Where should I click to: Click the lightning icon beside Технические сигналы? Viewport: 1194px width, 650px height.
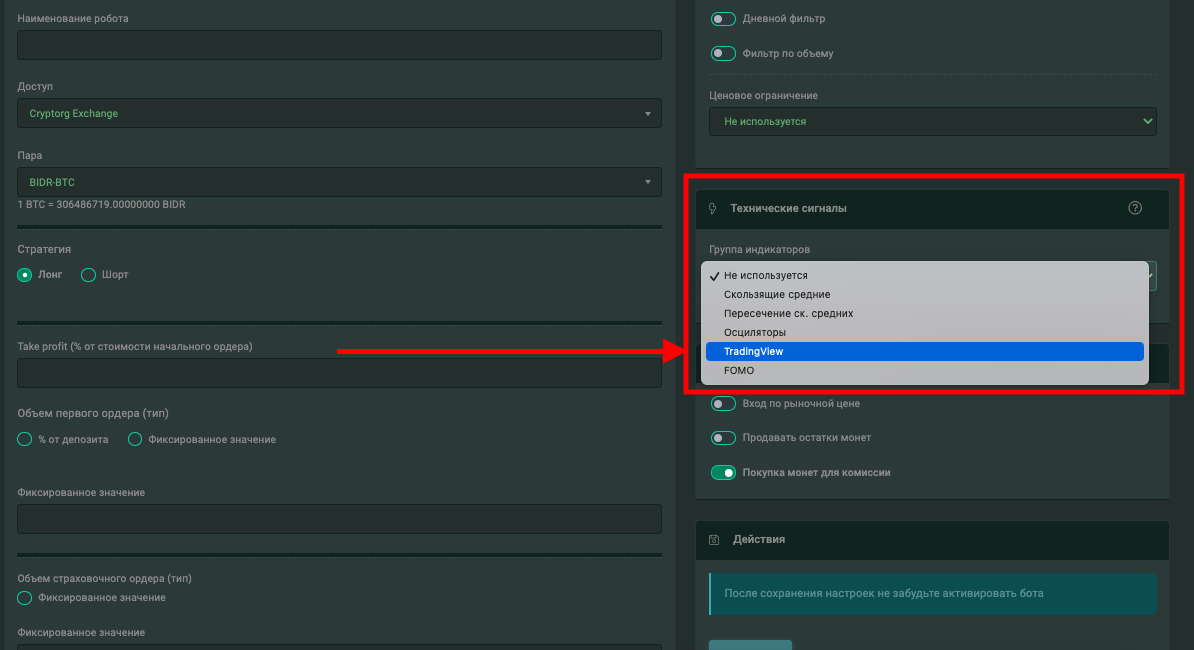712,209
